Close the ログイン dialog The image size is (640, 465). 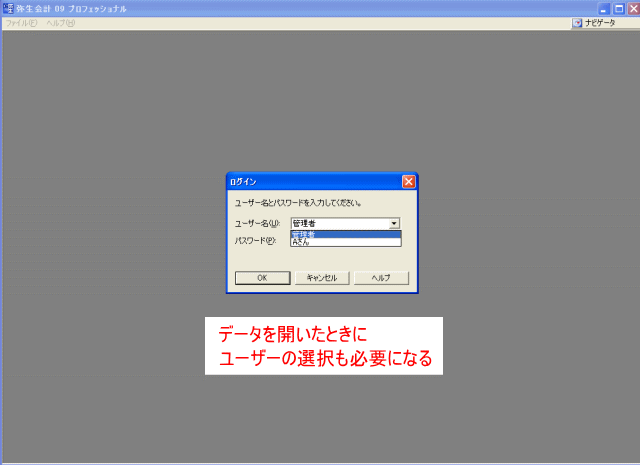tap(409, 182)
